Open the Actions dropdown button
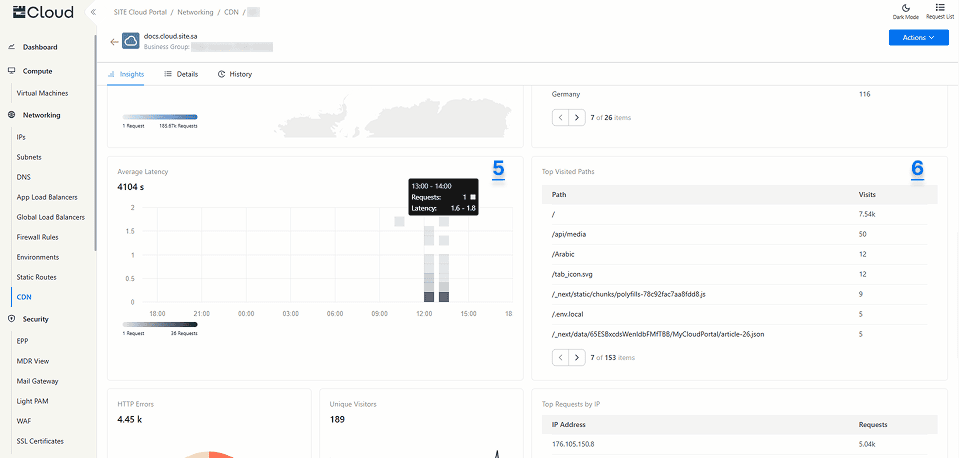Screen dimensions: 959x458 [x=918, y=37]
